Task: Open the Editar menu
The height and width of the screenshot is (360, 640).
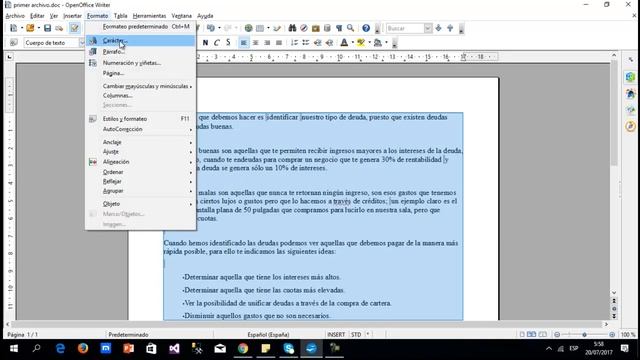Action: click(37, 16)
